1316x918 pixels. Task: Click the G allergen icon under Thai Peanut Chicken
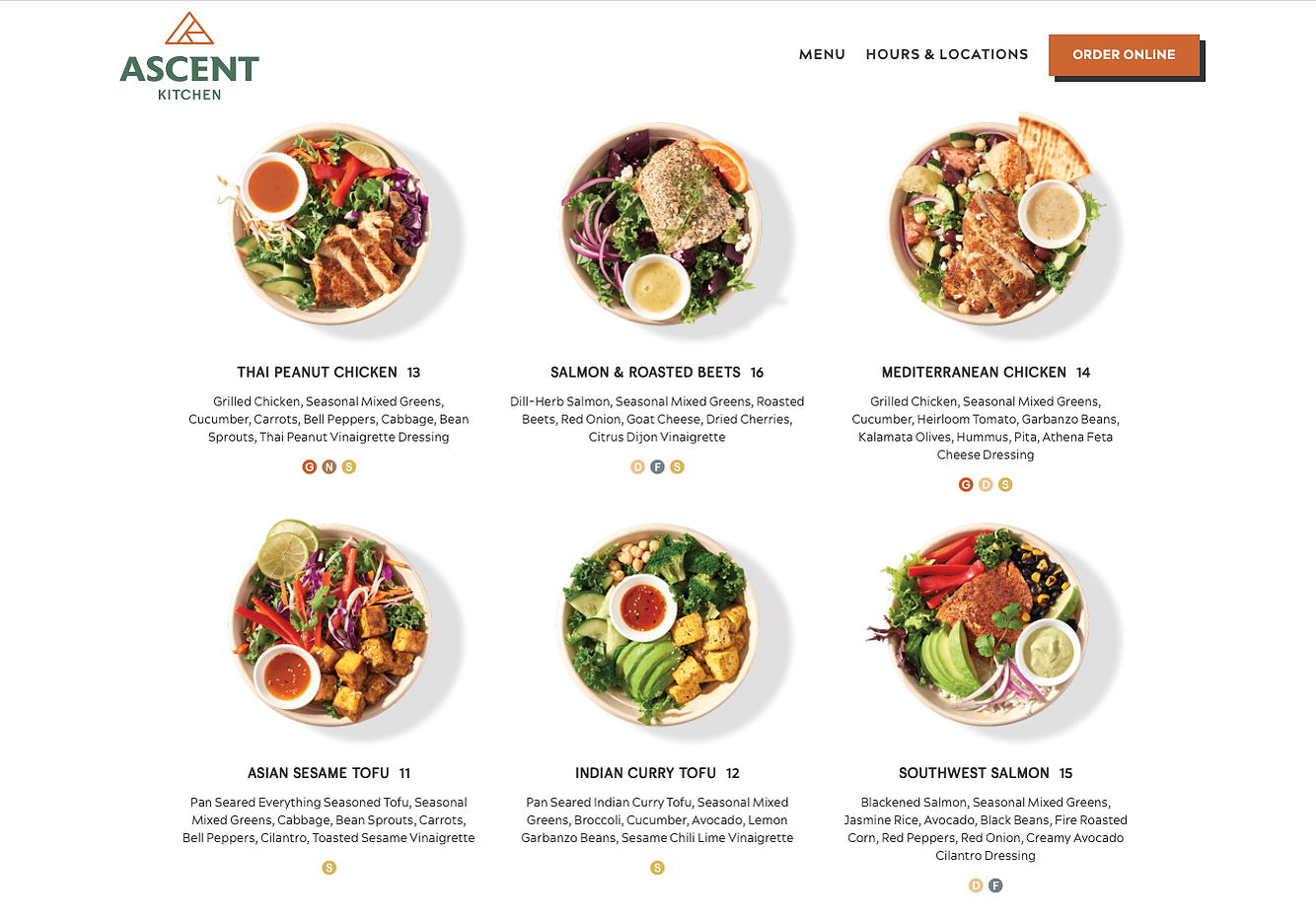(x=310, y=467)
